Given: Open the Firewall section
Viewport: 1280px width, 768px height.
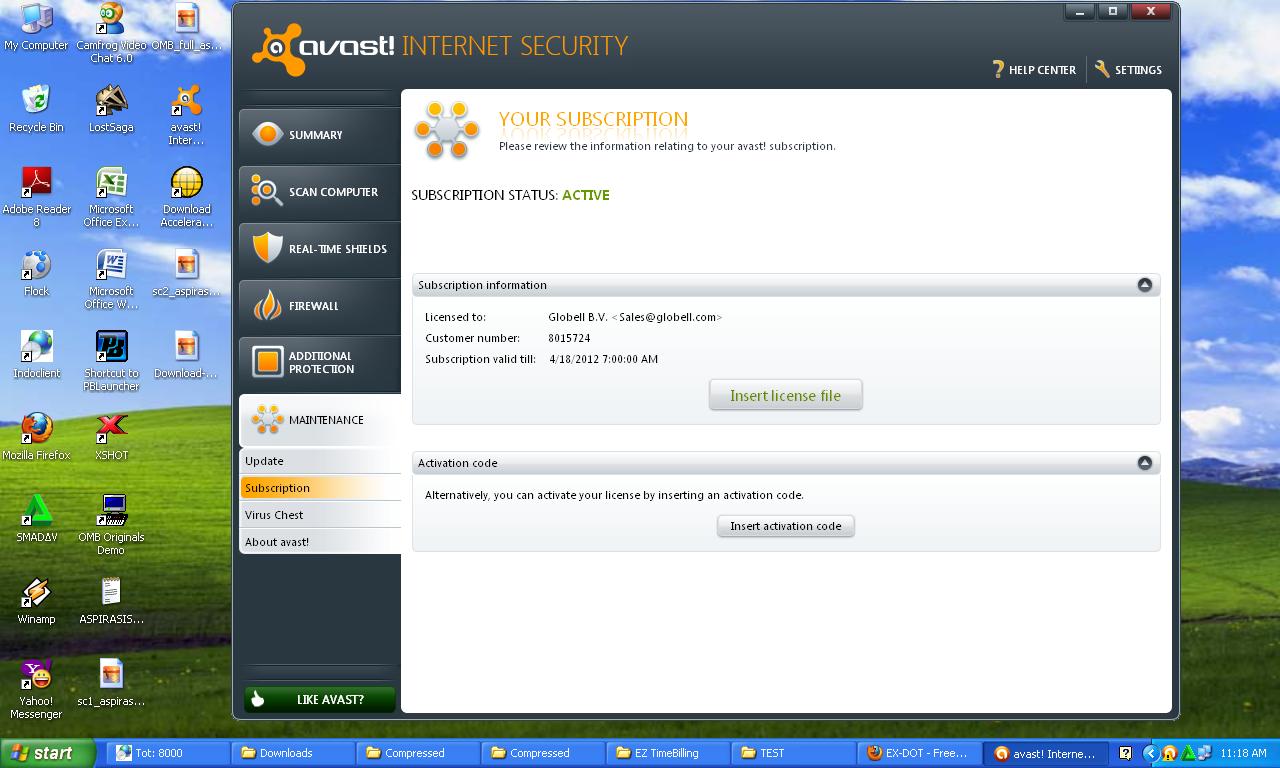Looking at the screenshot, I should point(320,306).
